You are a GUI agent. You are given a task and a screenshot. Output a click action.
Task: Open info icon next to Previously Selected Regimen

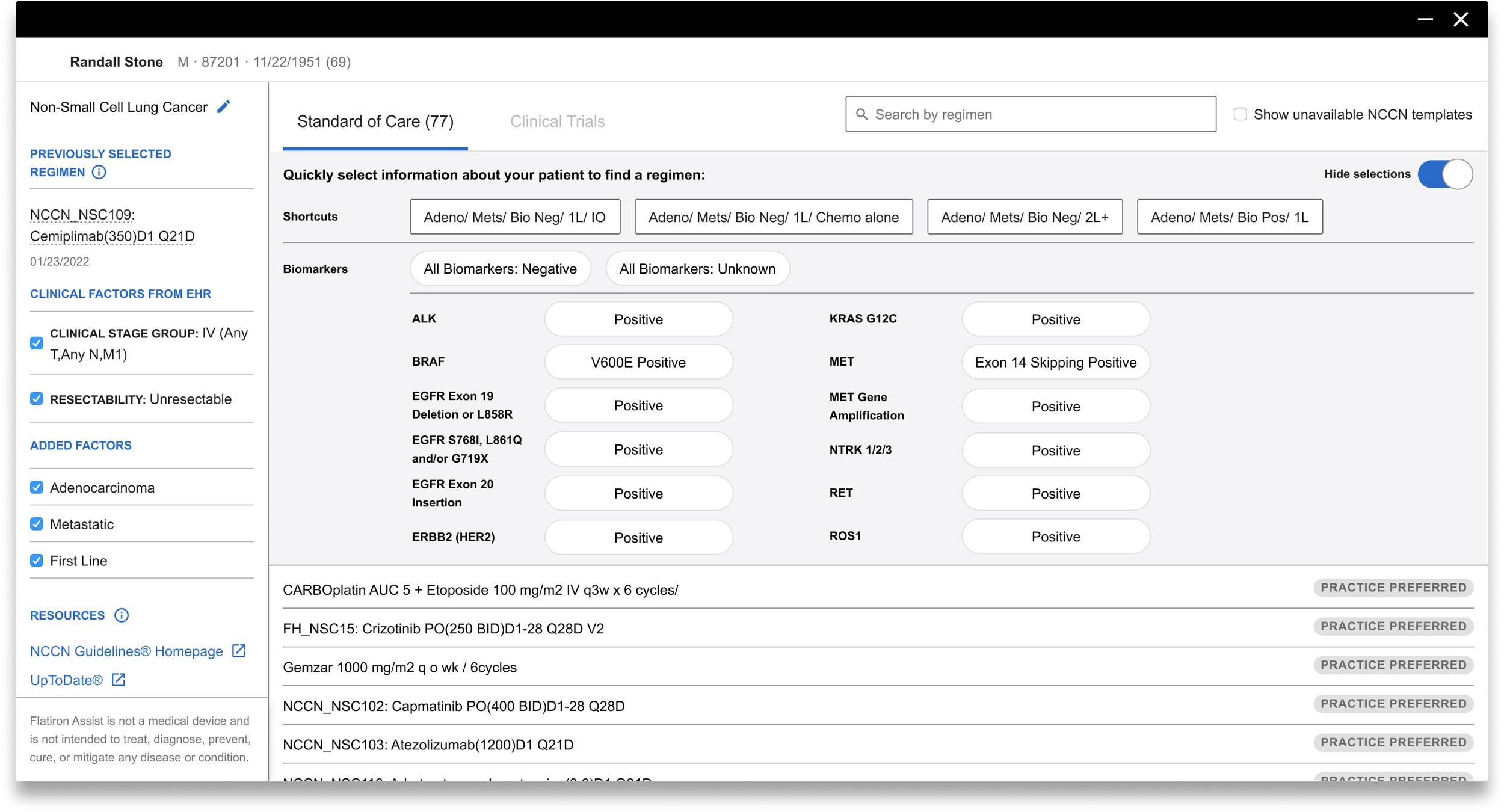tap(99, 173)
